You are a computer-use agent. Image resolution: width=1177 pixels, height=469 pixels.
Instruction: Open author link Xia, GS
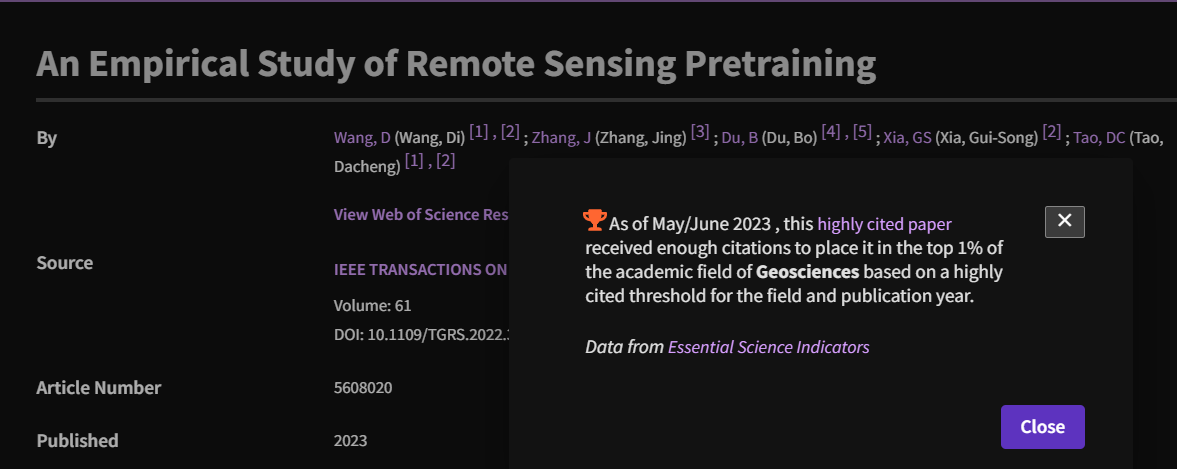pyautogui.click(x=907, y=138)
